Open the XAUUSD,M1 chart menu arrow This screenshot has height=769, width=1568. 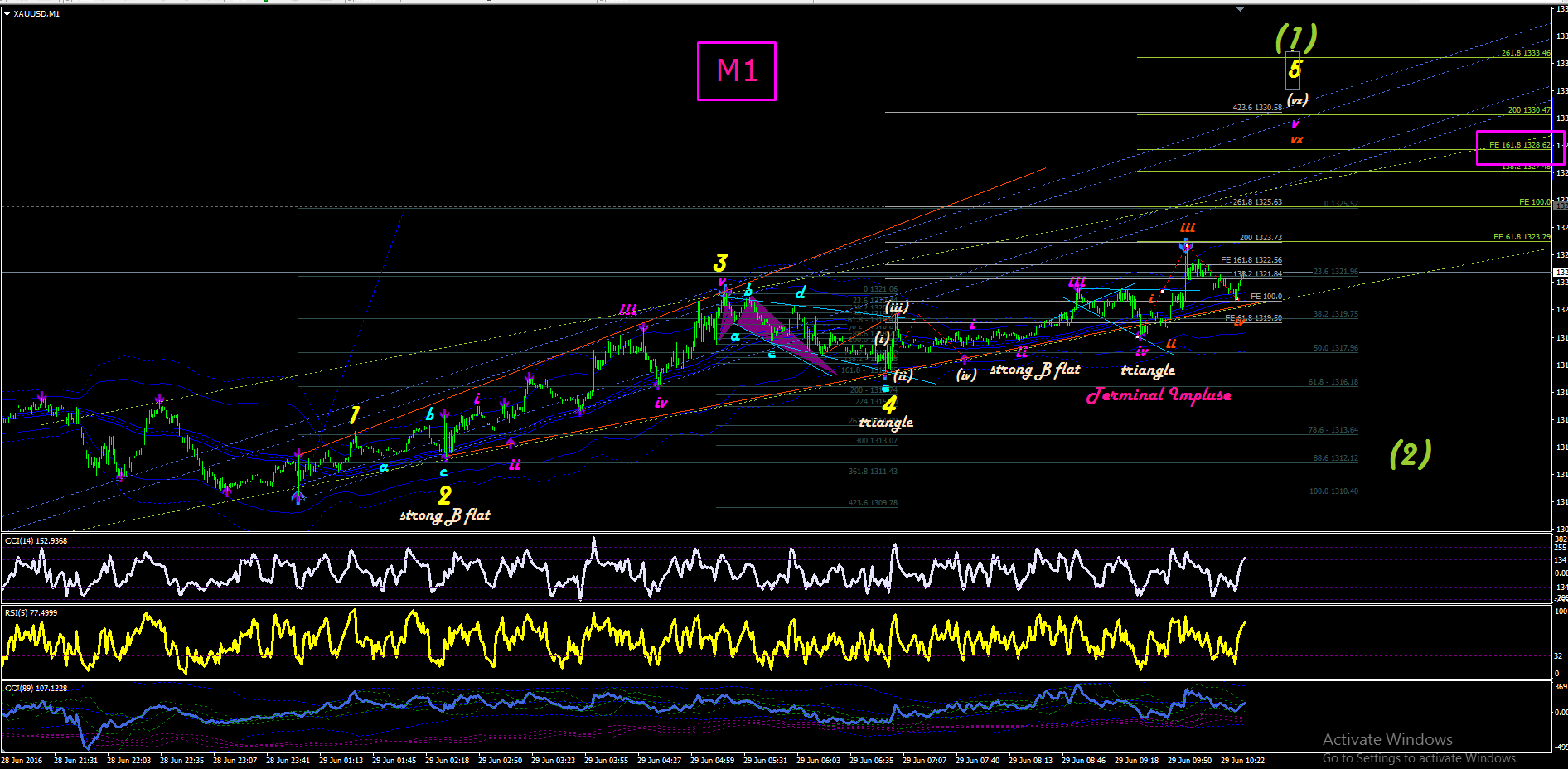7,14
